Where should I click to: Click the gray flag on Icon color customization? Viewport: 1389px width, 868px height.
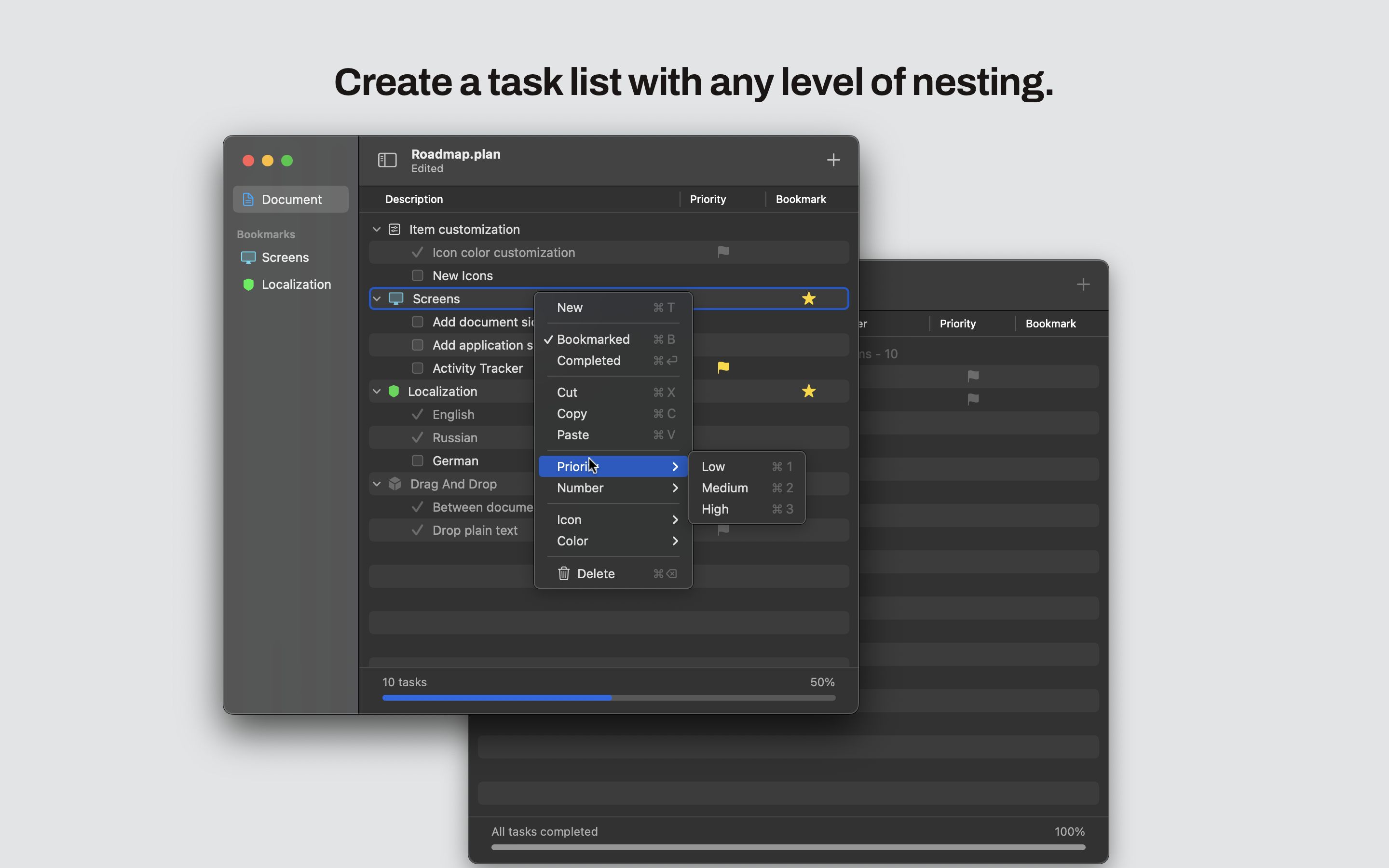point(723,252)
